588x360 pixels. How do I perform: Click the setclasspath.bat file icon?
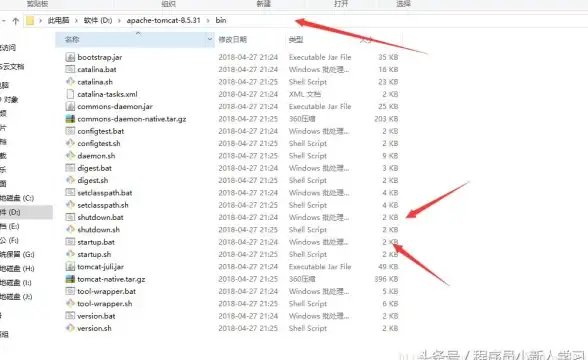tap(70, 193)
